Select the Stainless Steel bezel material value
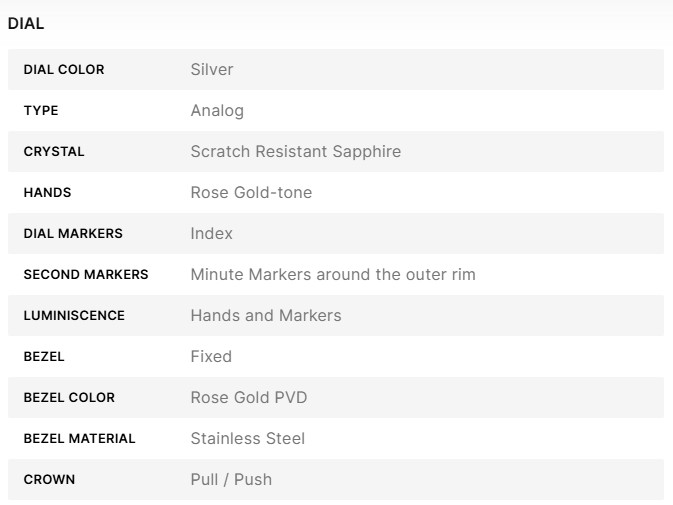673x505 pixels. click(248, 439)
